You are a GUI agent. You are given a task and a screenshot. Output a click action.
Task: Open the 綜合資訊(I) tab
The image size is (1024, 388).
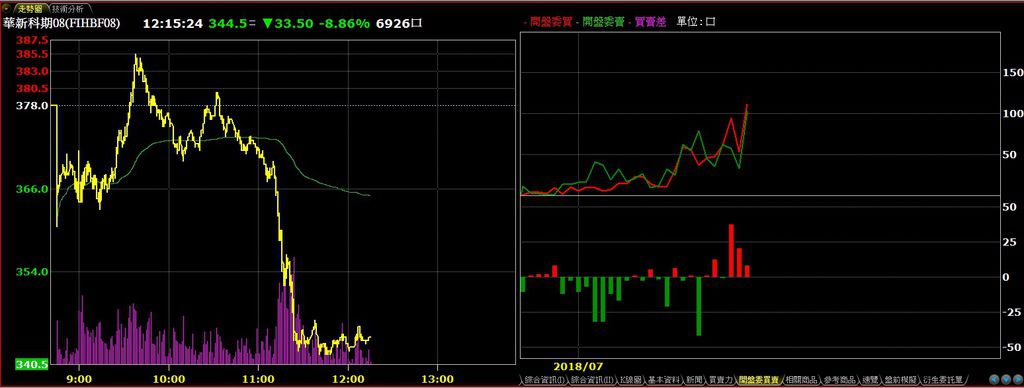pos(544,380)
